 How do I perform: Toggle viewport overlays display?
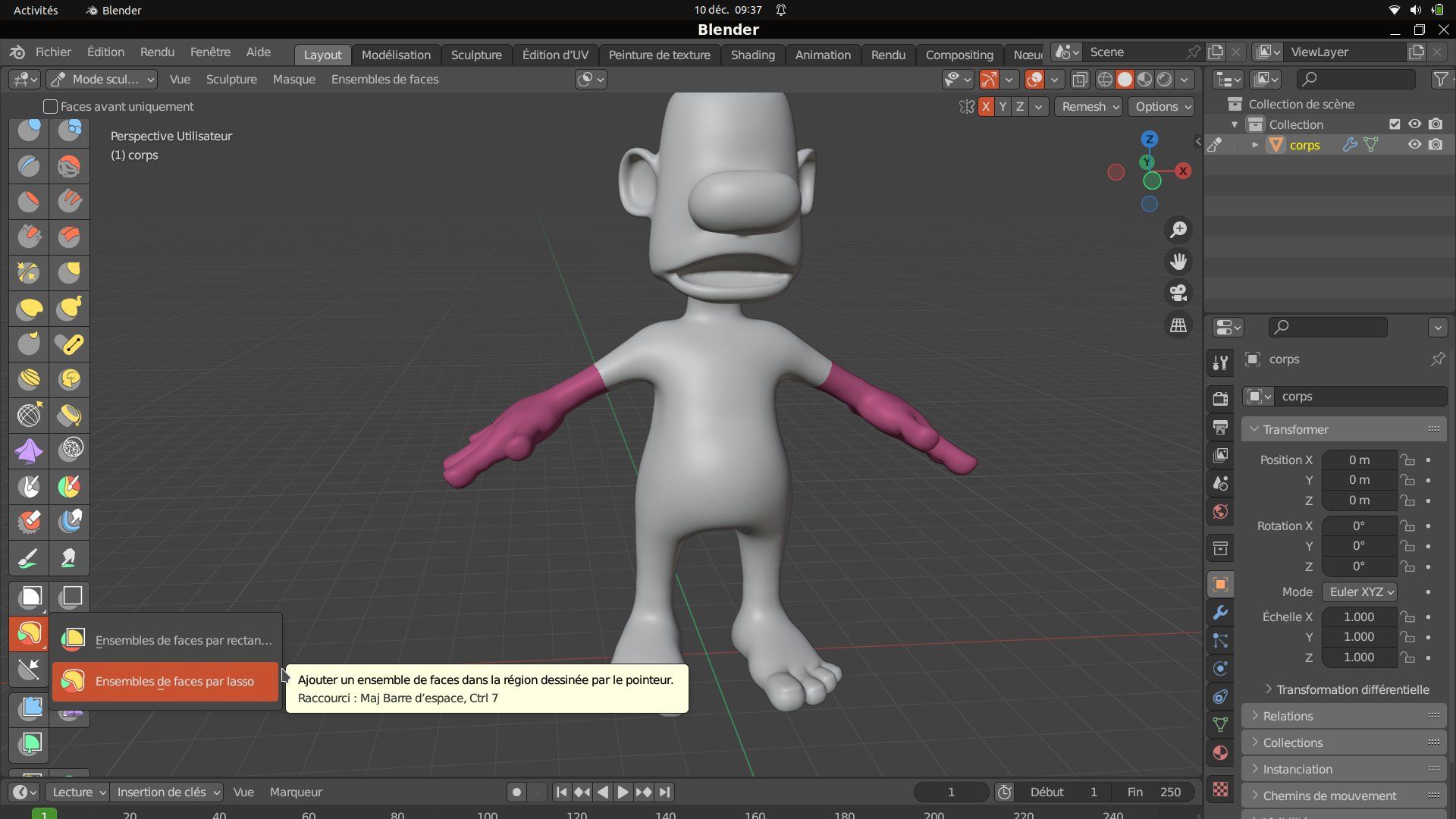[1034, 79]
